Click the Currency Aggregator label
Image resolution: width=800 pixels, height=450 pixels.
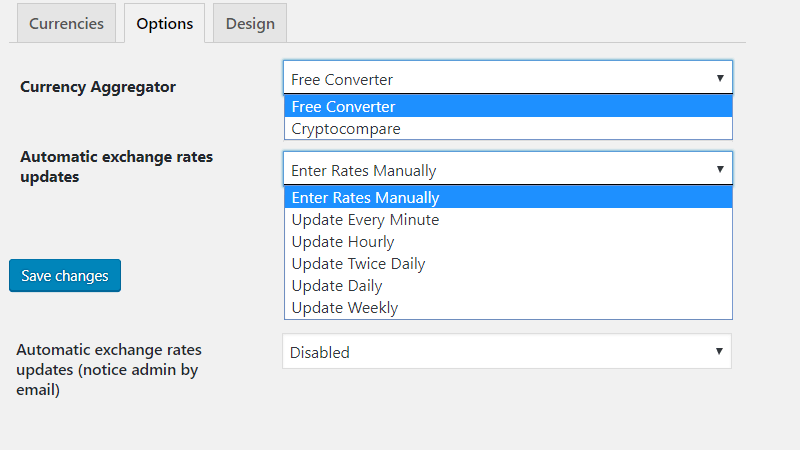tap(98, 87)
